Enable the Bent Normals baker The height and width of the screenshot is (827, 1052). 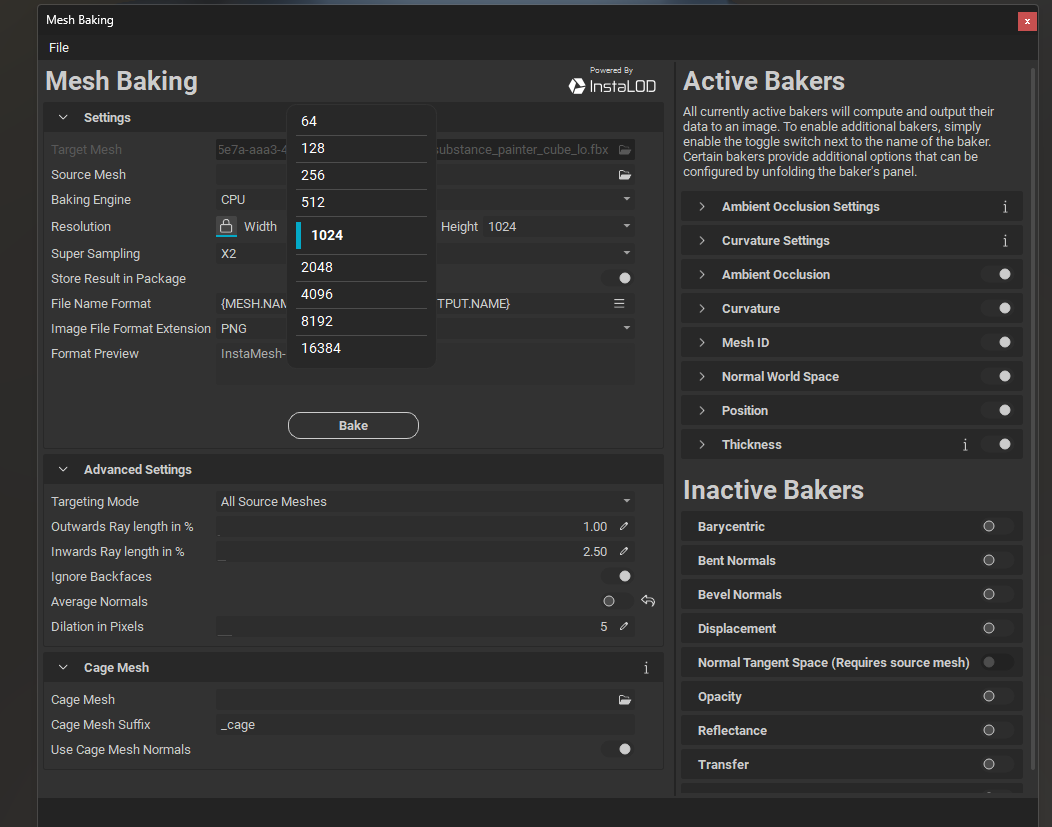[996, 561]
